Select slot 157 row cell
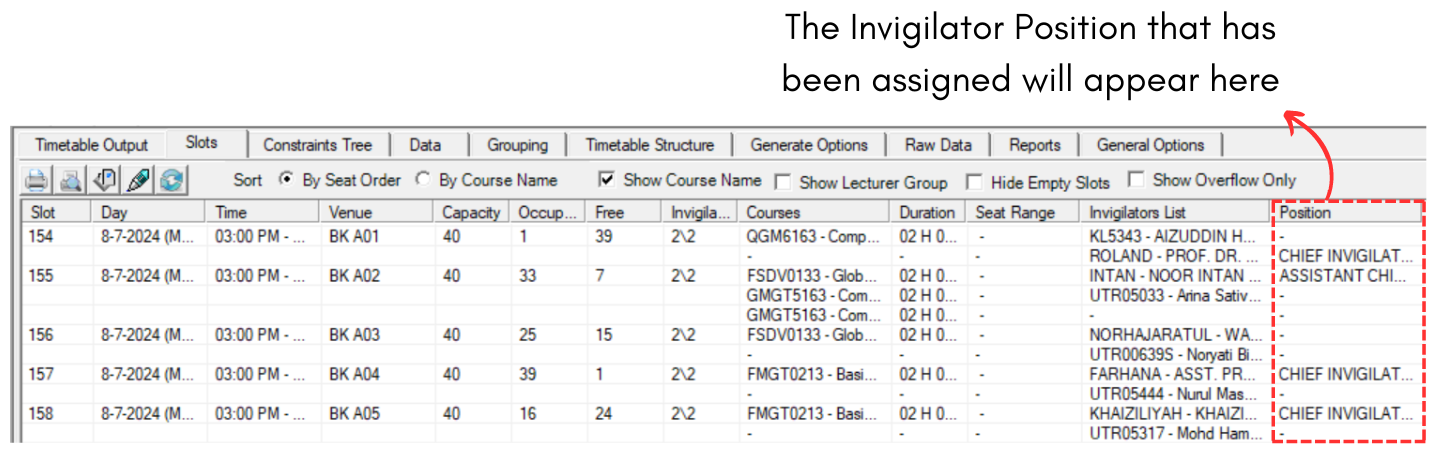This screenshot has height=451, width=1434. [44, 374]
